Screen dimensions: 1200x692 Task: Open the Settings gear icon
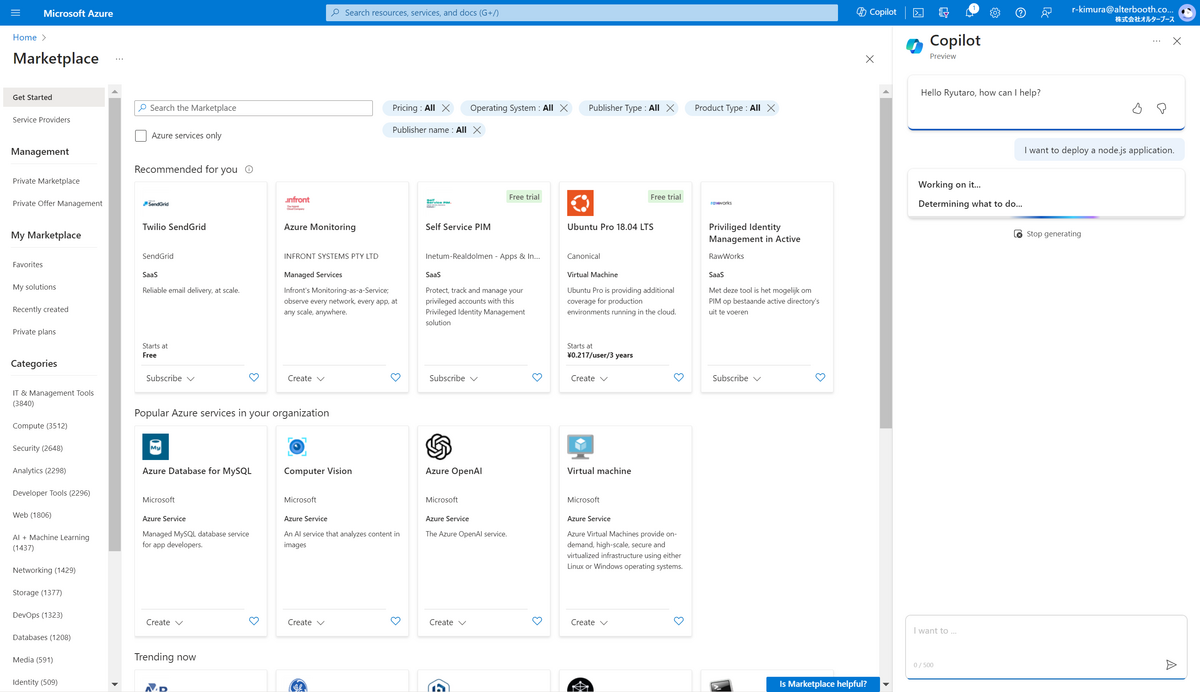point(995,13)
